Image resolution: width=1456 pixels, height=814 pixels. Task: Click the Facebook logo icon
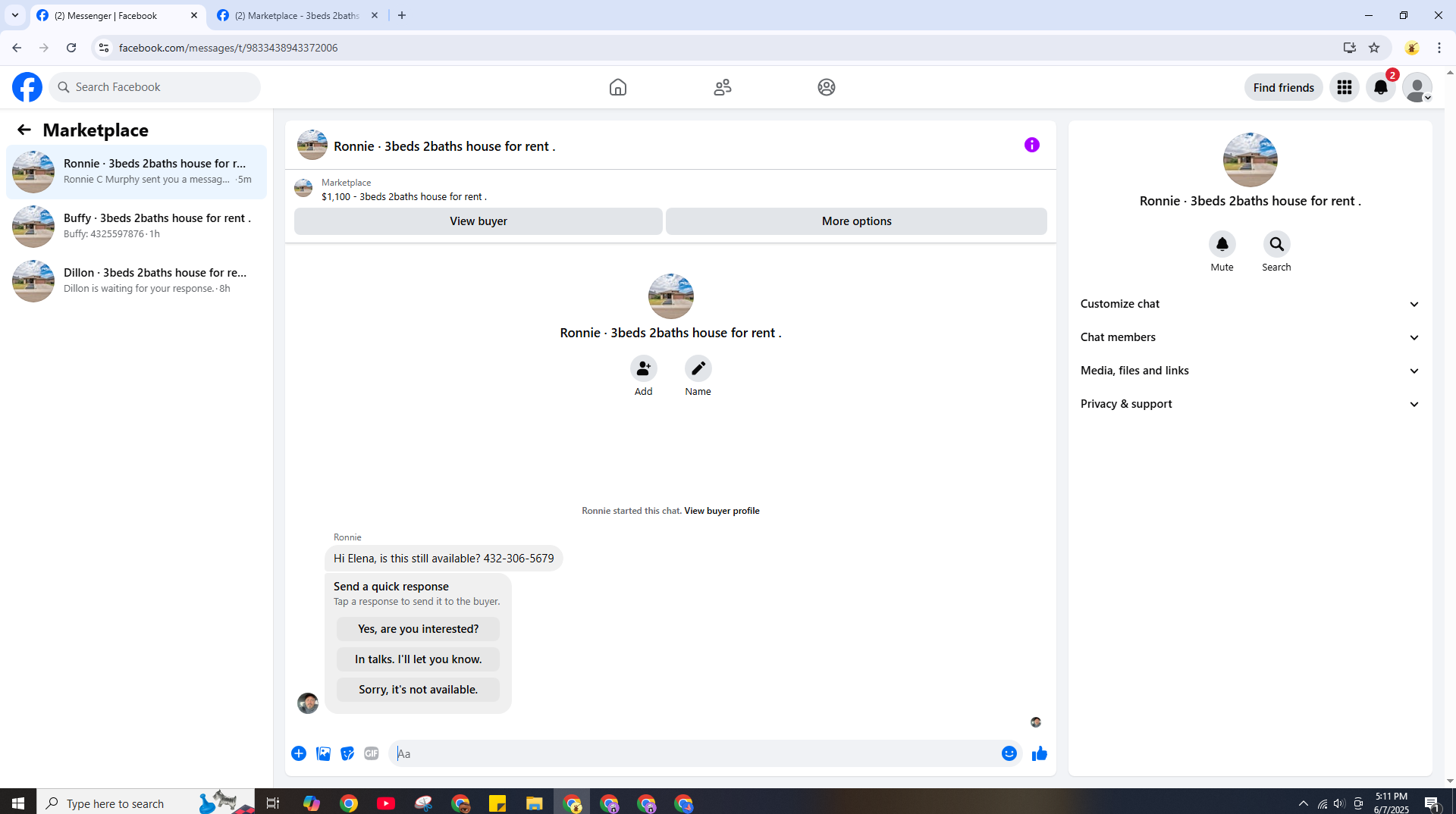[27, 87]
